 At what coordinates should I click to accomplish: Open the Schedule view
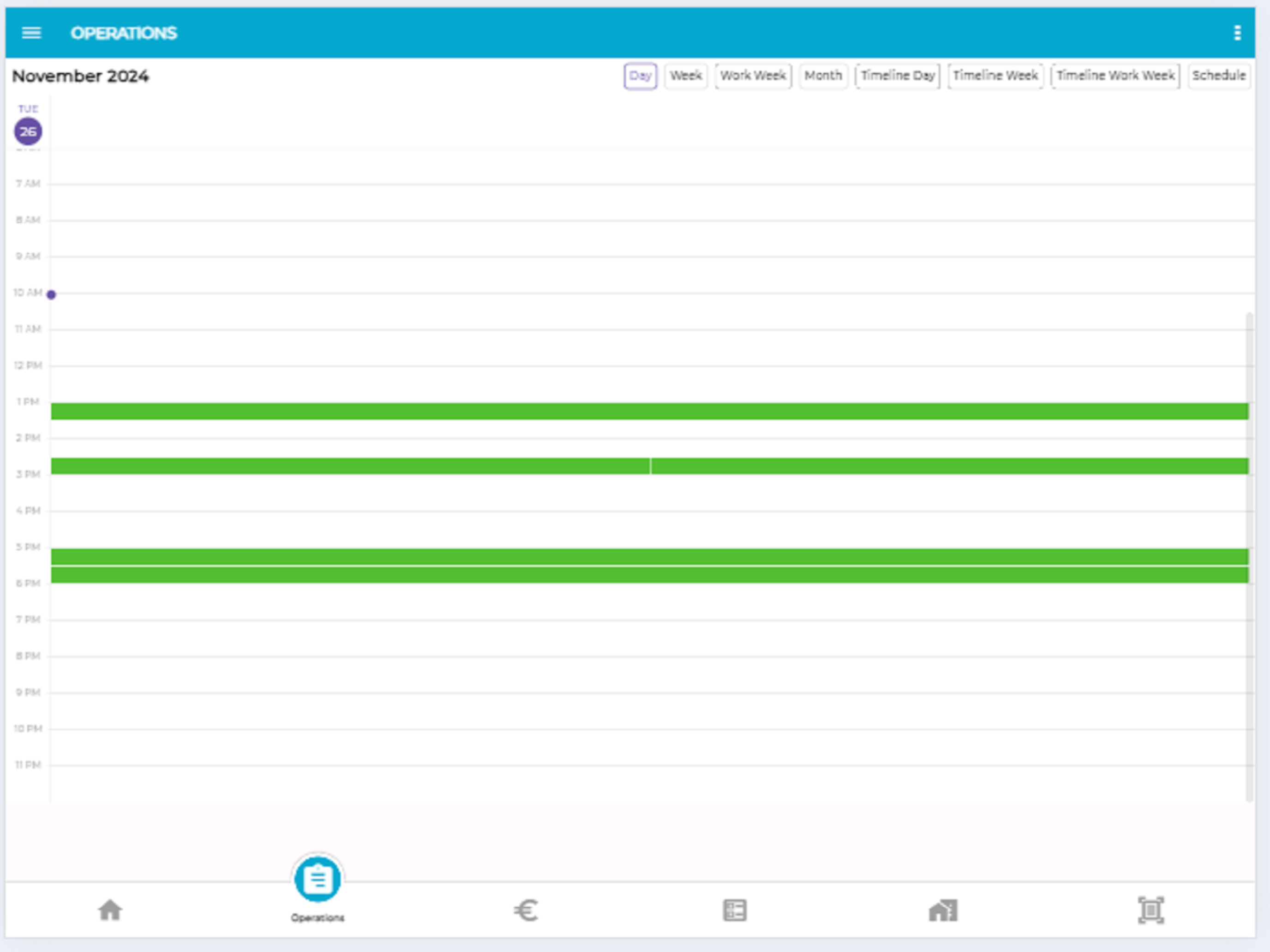(x=1219, y=76)
